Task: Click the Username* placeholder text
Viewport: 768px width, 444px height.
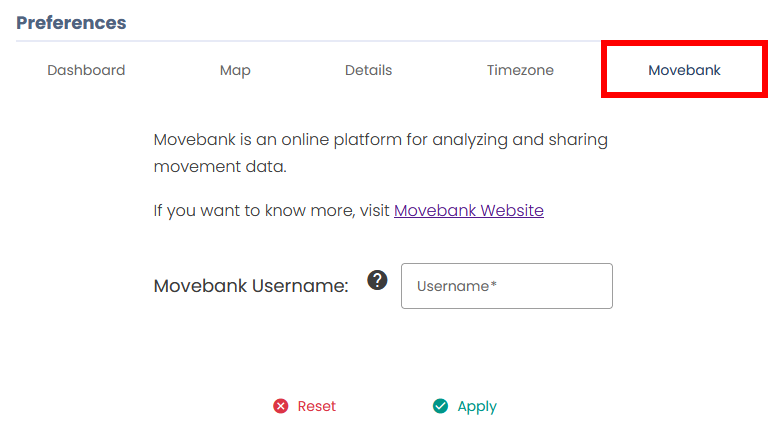Action: click(x=456, y=286)
